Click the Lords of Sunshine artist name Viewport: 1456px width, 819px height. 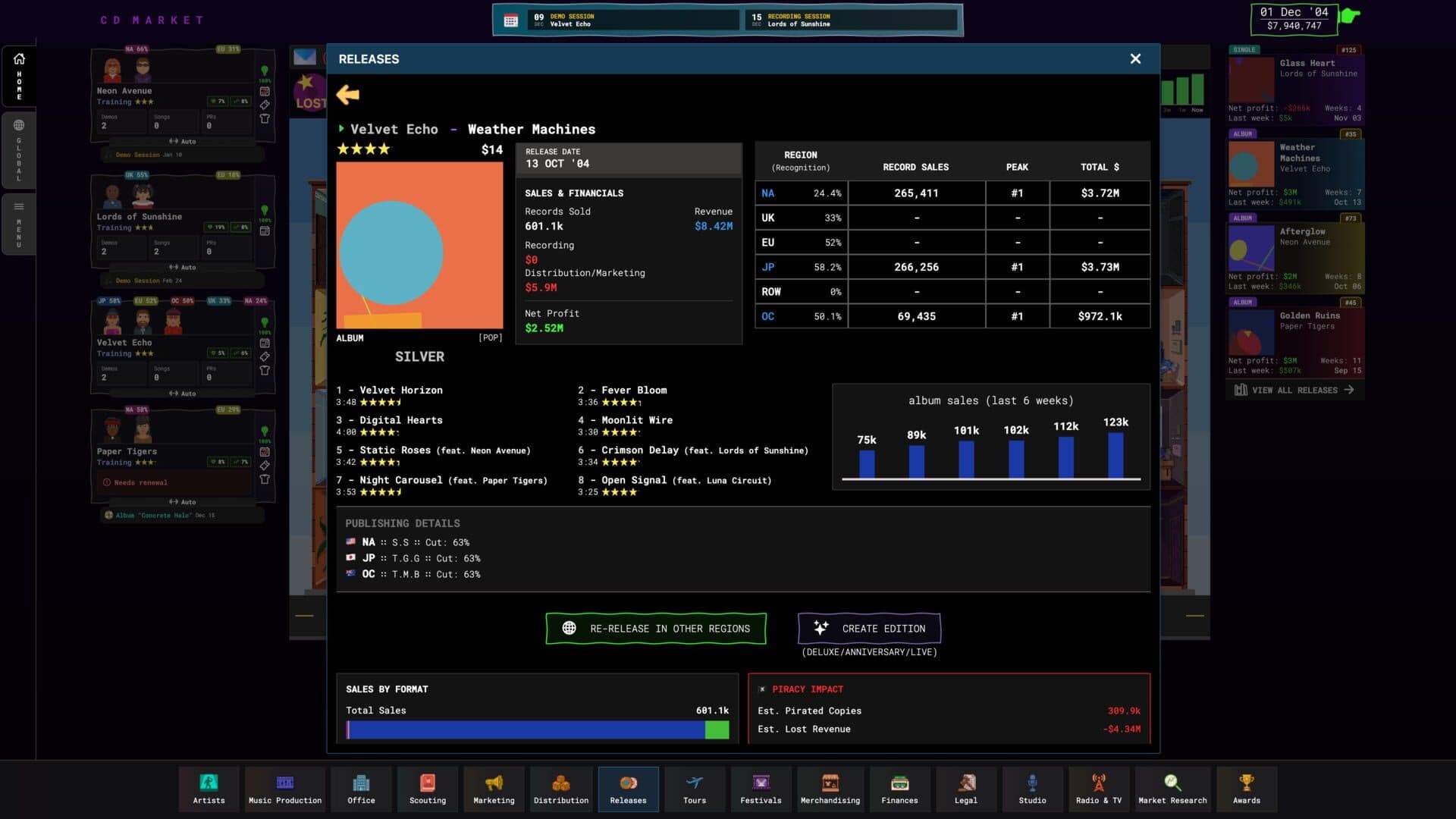140,217
